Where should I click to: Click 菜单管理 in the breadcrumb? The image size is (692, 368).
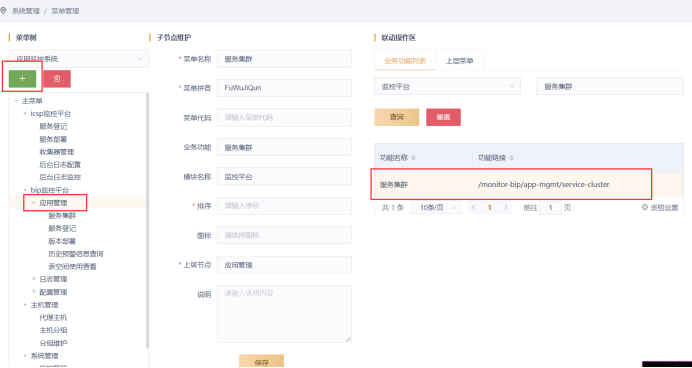[65, 11]
